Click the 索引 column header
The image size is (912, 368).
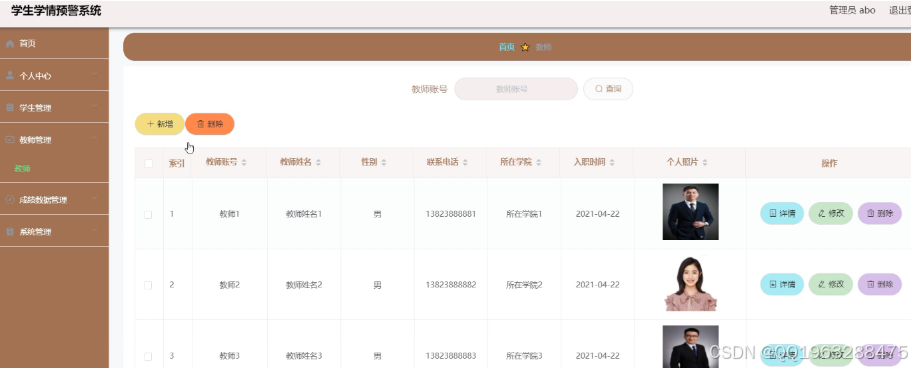tap(177, 163)
